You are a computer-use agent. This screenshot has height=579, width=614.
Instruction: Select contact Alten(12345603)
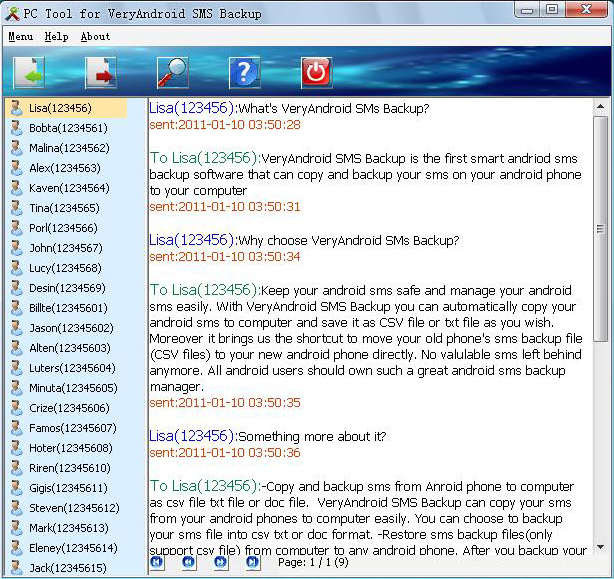click(x=70, y=348)
